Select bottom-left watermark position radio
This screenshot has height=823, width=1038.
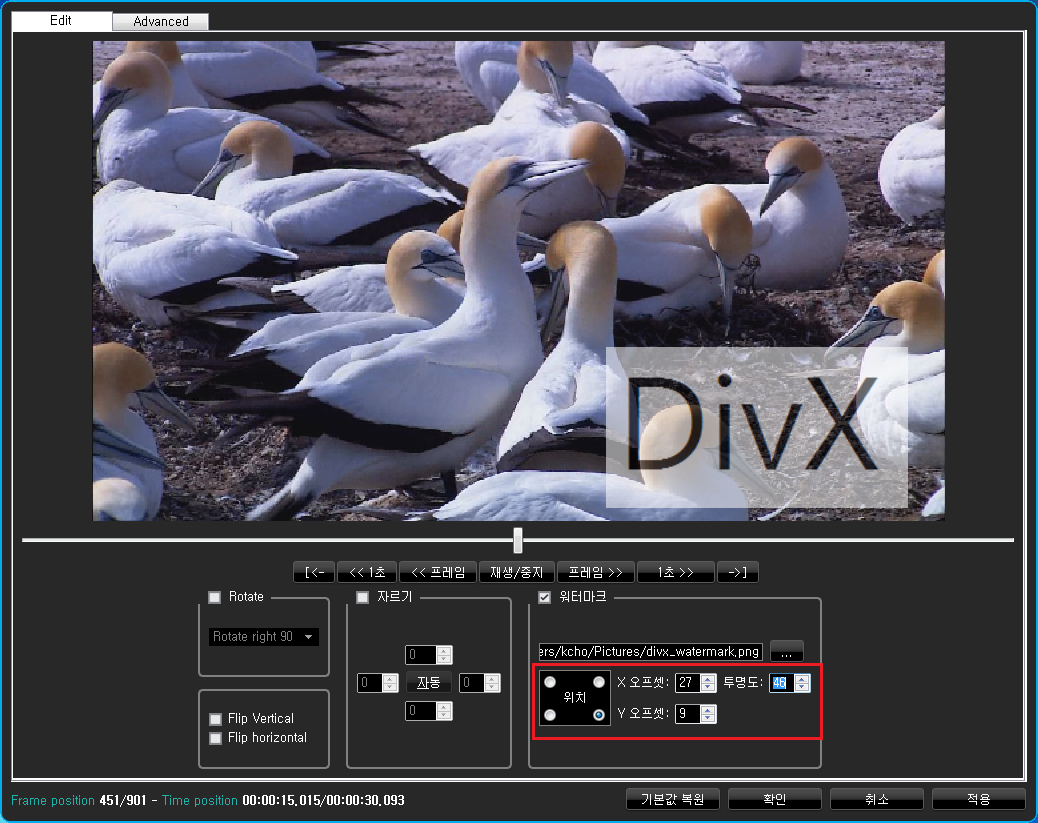[550, 715]
